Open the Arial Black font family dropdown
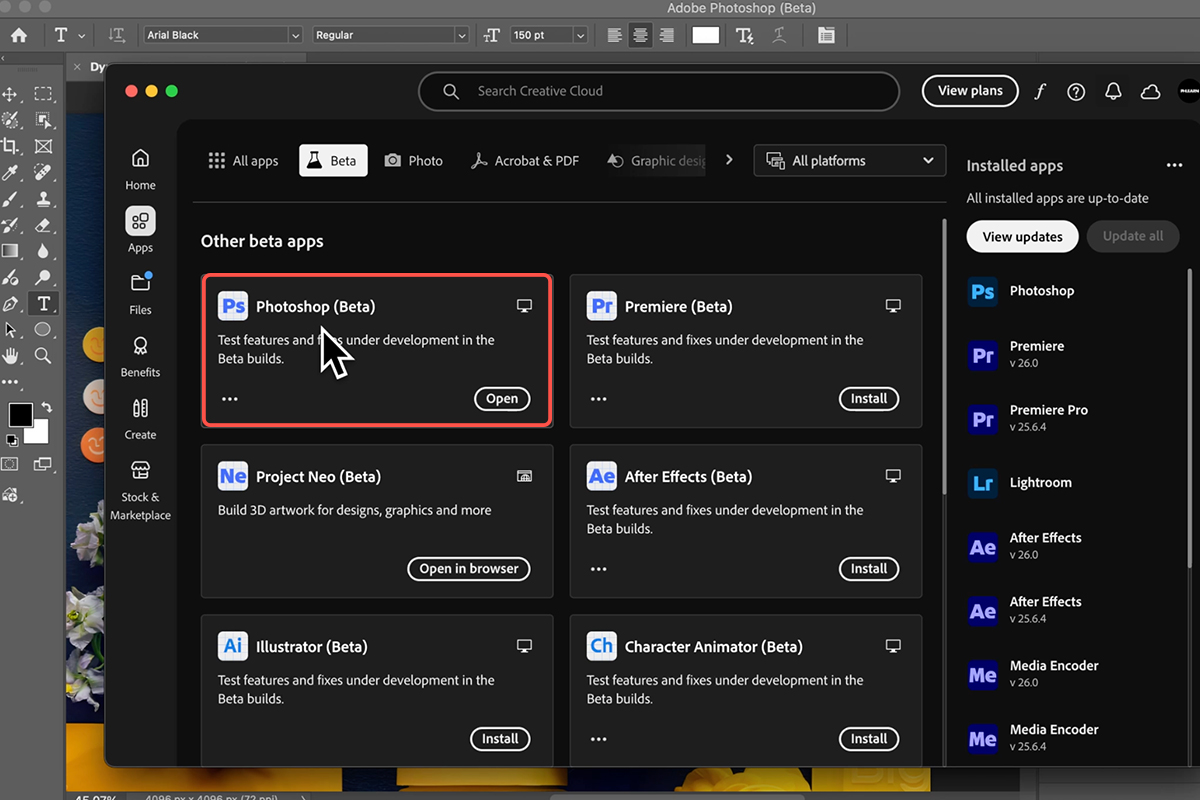 point(295,35)
